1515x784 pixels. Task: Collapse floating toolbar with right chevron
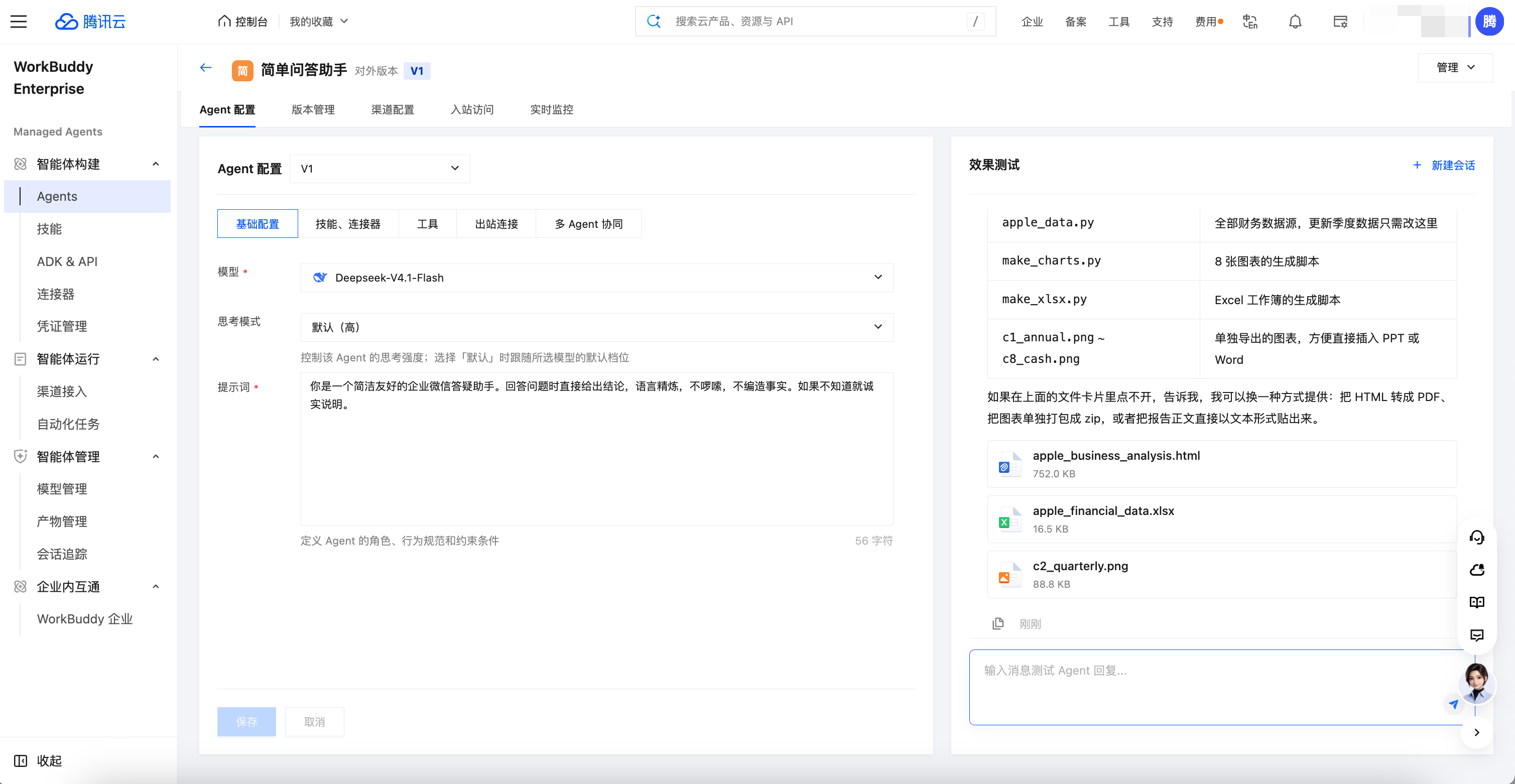click(1477, 732)
